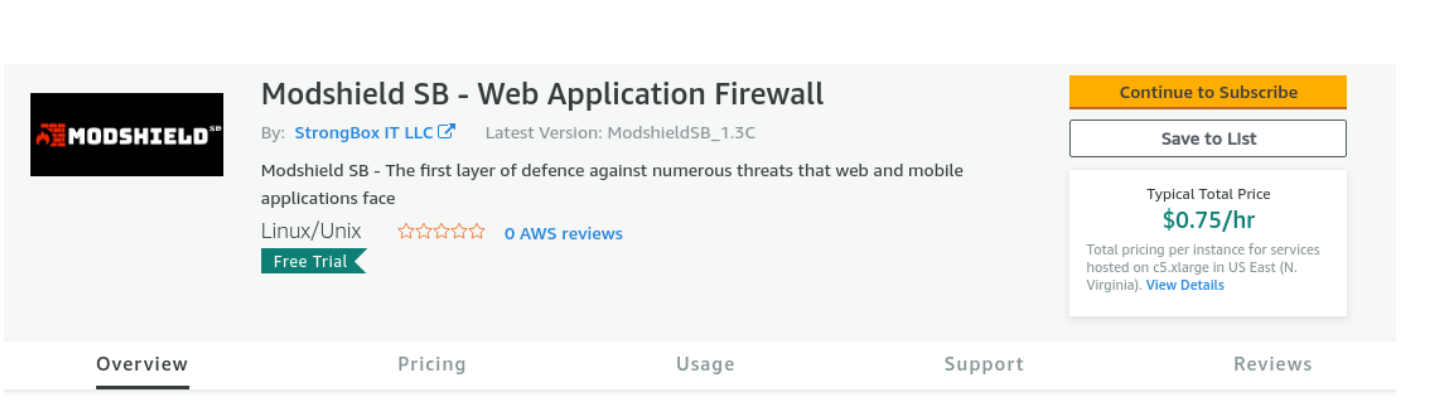Open the 0 AWS reviews link
Screen dimensions: 1431x407
(x=563, y=234)
